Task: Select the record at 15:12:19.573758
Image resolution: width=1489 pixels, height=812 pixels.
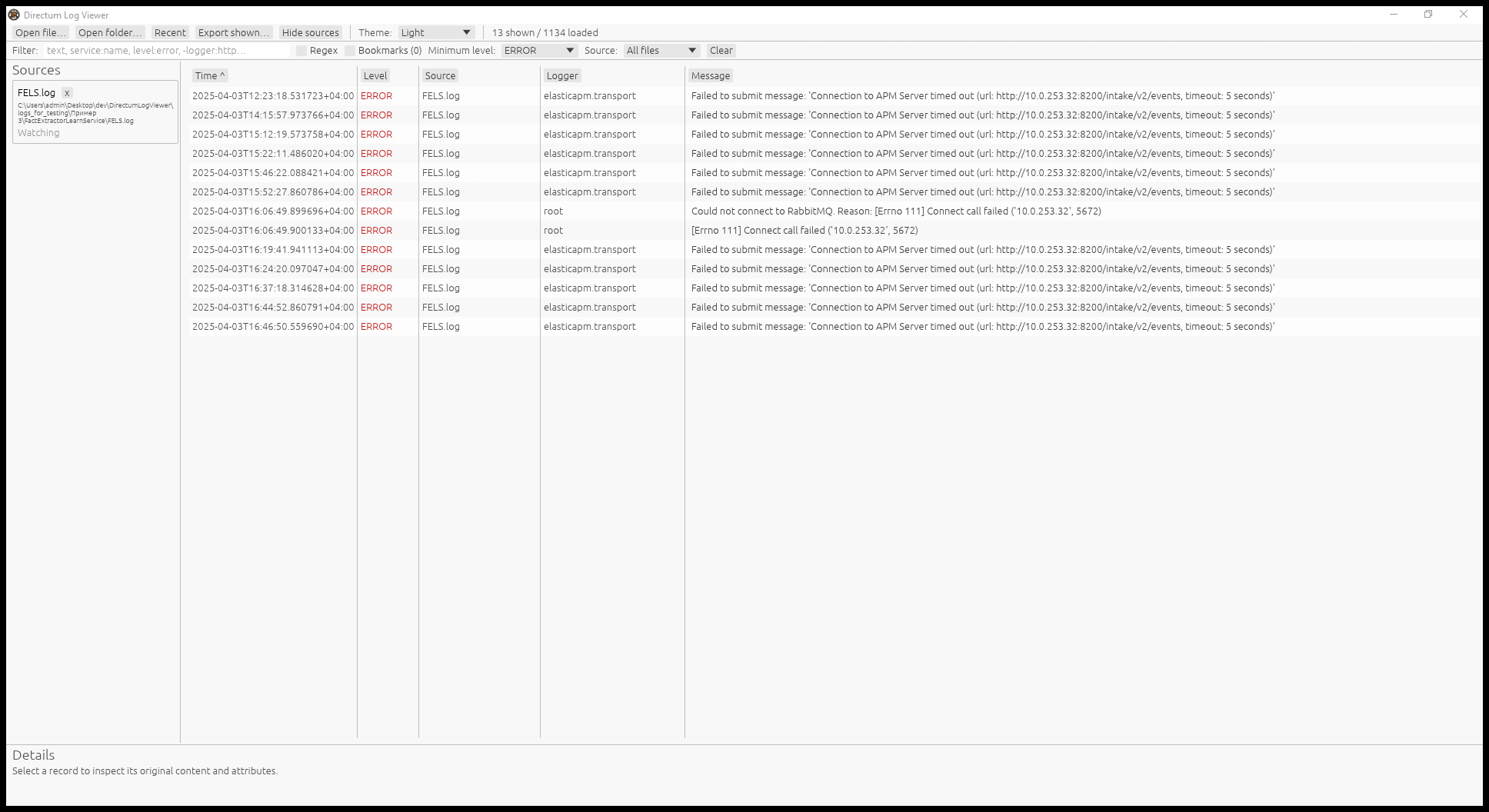Action: (x=833, y=135)
